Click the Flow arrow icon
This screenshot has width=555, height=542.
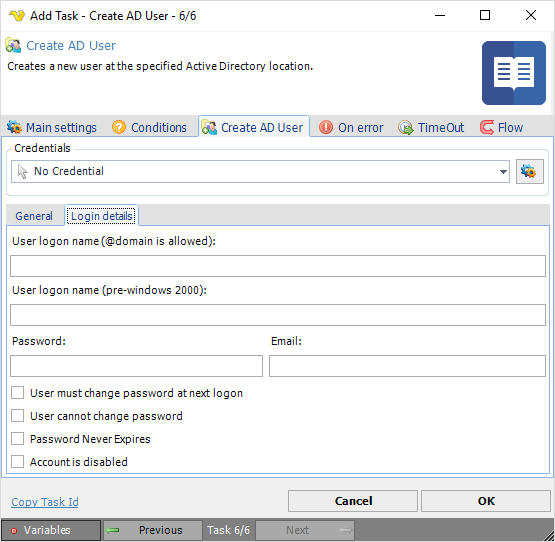(x=487, y=127)
